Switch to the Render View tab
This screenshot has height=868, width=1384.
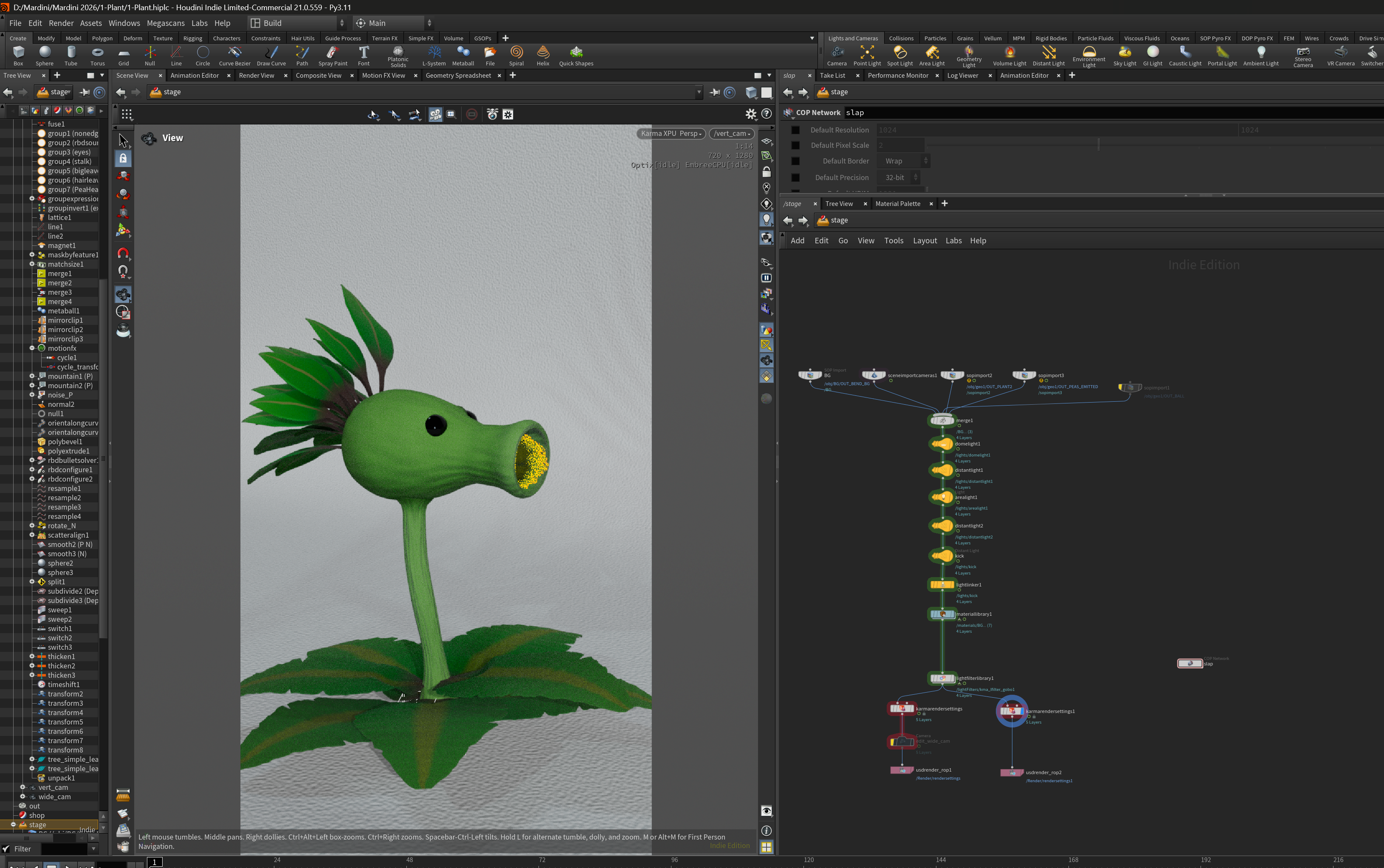point(257,76)
